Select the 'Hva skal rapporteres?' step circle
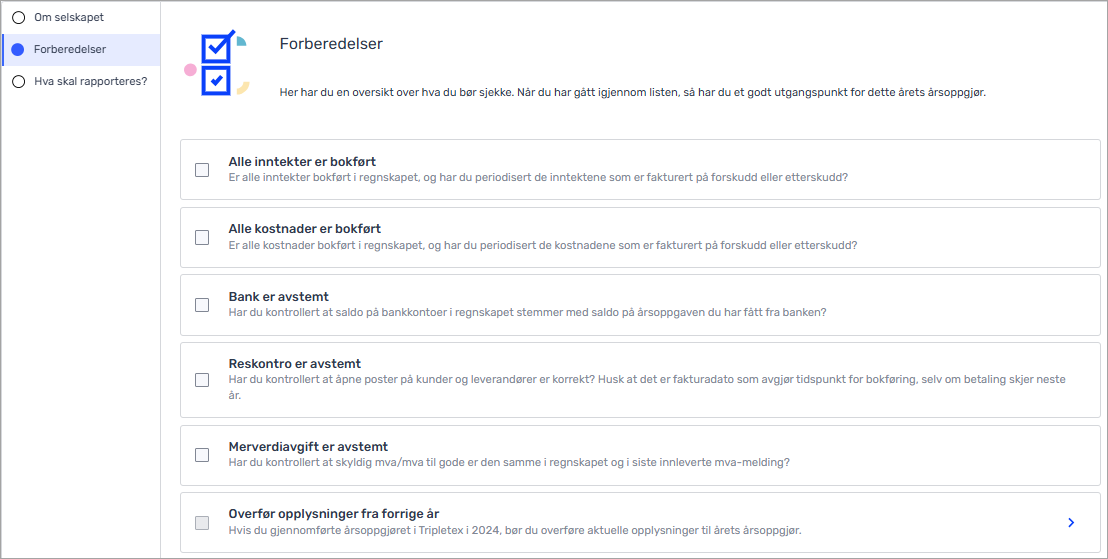This screenshot has width=1108, height=559. point(18,82)
